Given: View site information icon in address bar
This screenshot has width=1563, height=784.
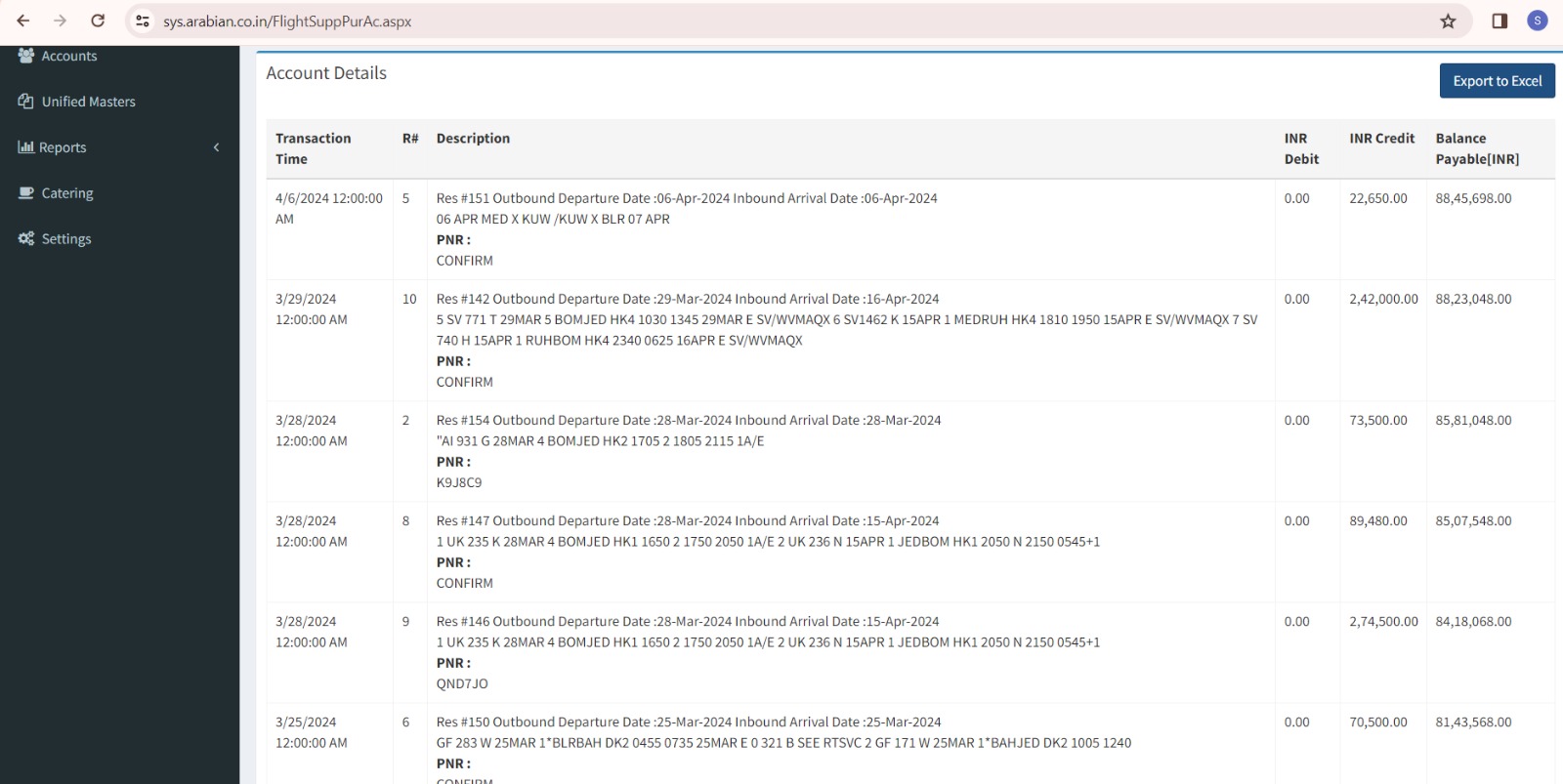Looking at the screenshot, I should click(x=143, y=21).
